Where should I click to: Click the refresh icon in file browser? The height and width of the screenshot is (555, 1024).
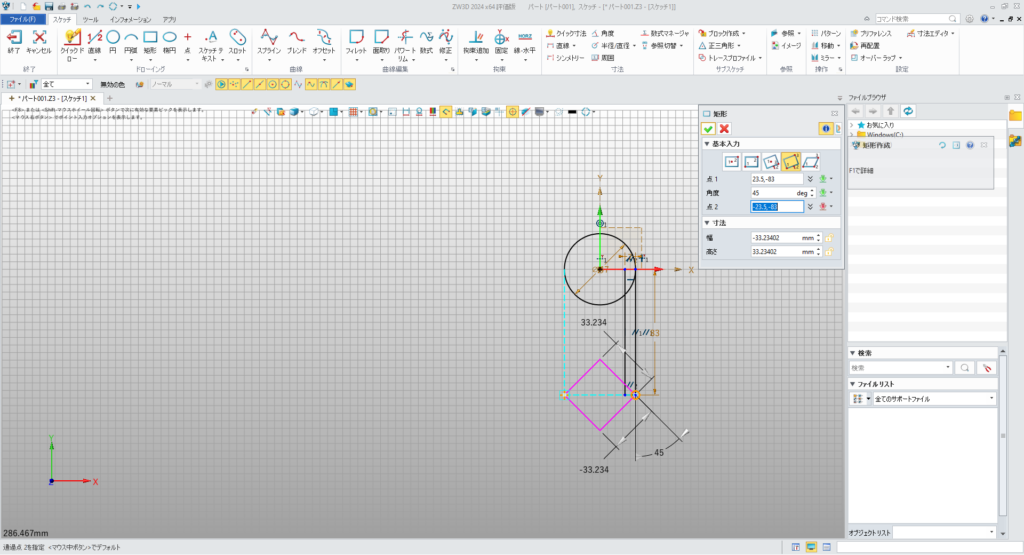908,110
